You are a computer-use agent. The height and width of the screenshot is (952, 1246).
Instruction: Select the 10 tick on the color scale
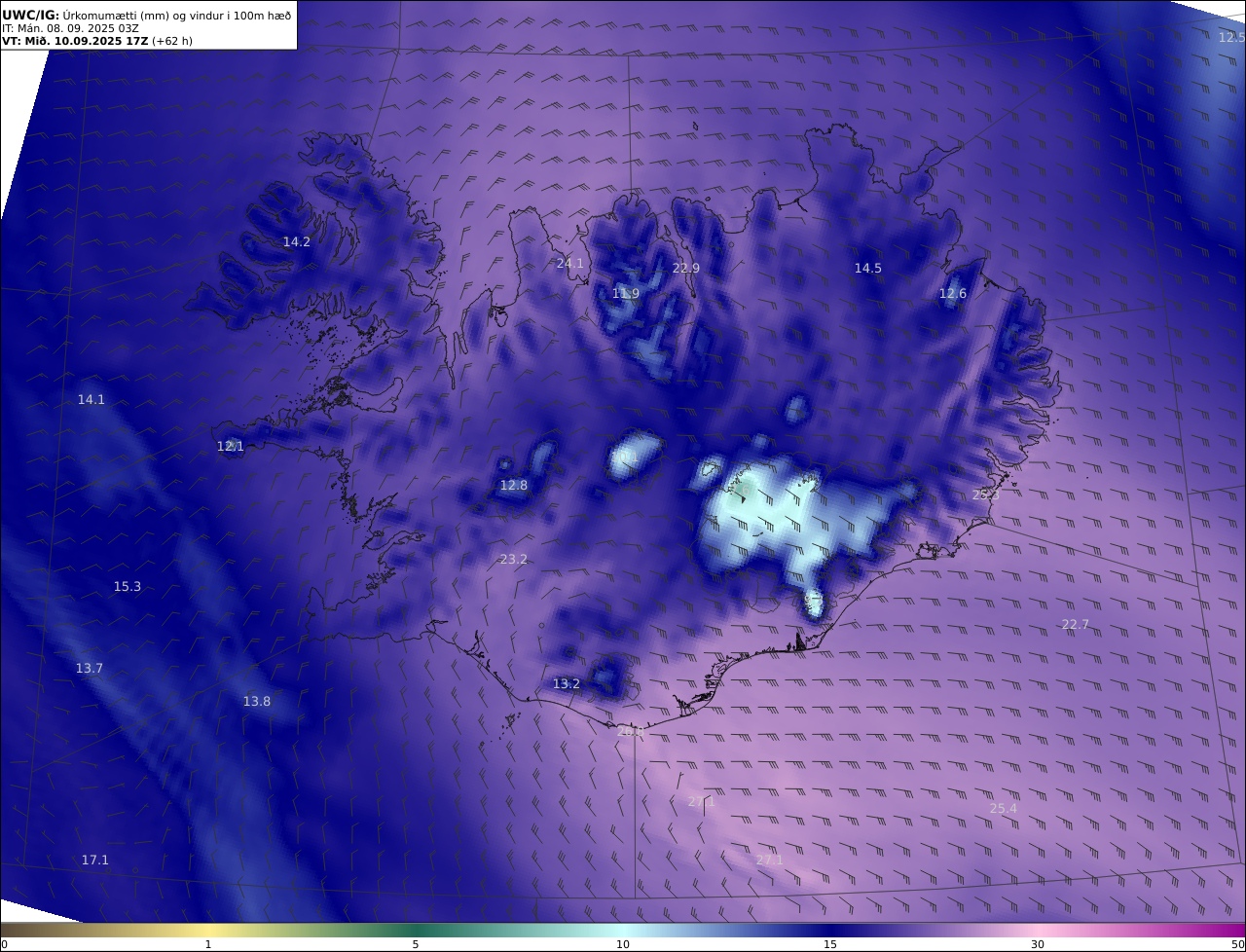623,944
